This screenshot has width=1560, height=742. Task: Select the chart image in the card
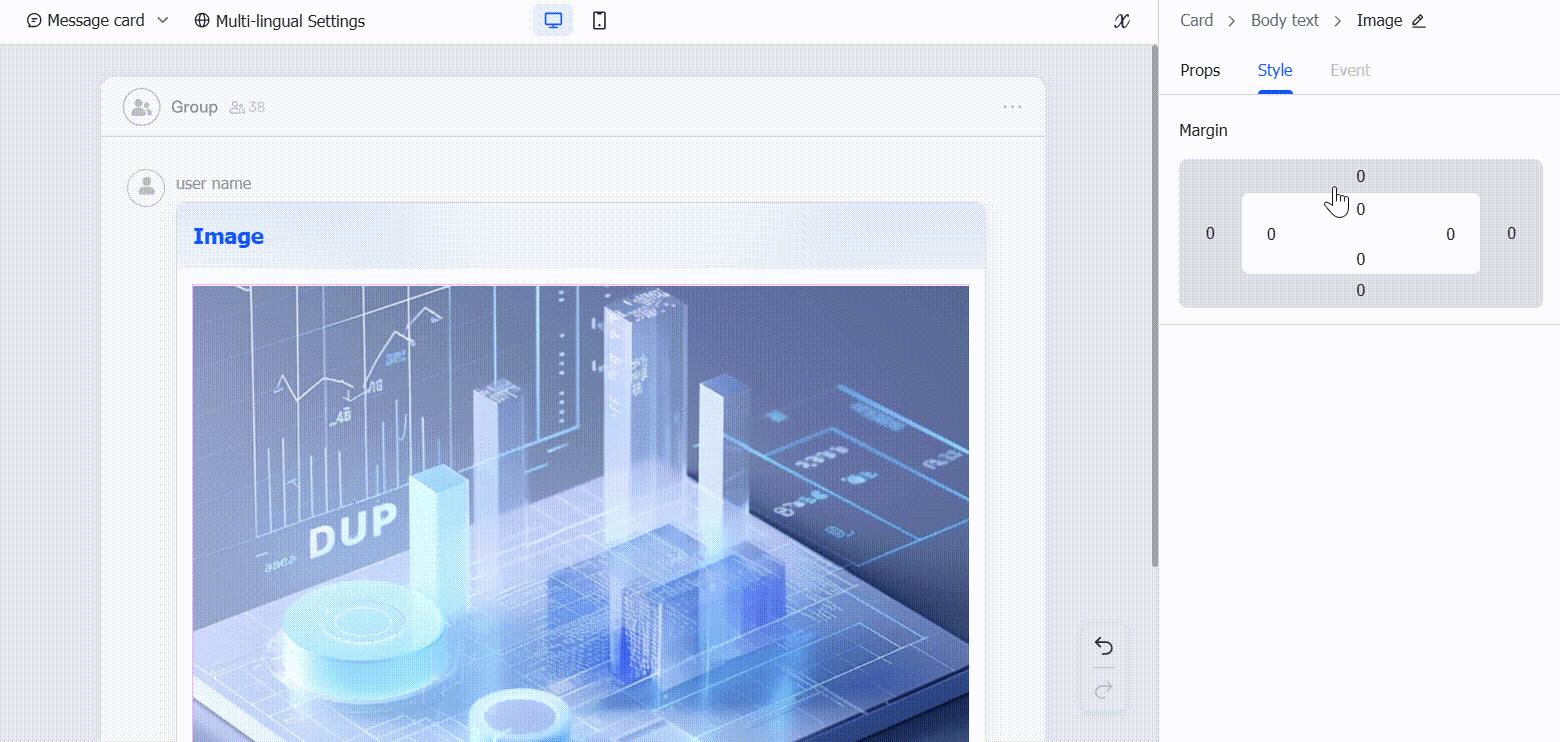coord(581,513)
